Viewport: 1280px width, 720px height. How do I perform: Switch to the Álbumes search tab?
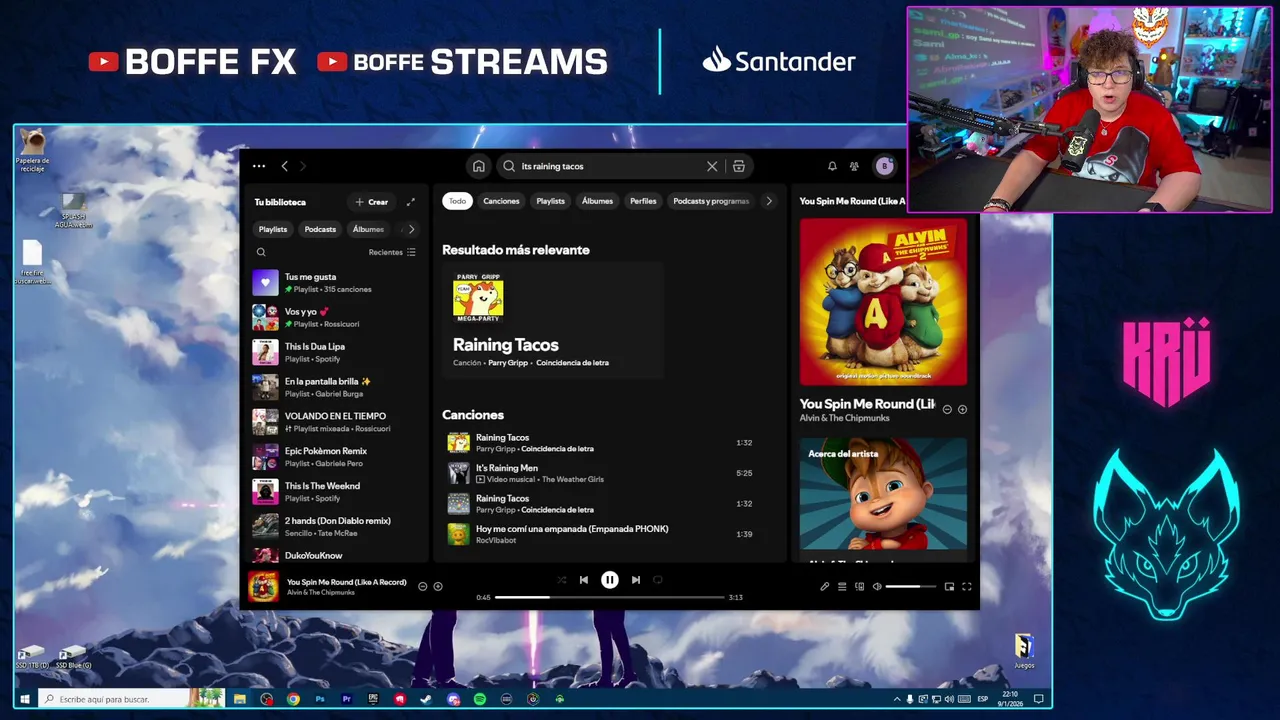[597, 201]
